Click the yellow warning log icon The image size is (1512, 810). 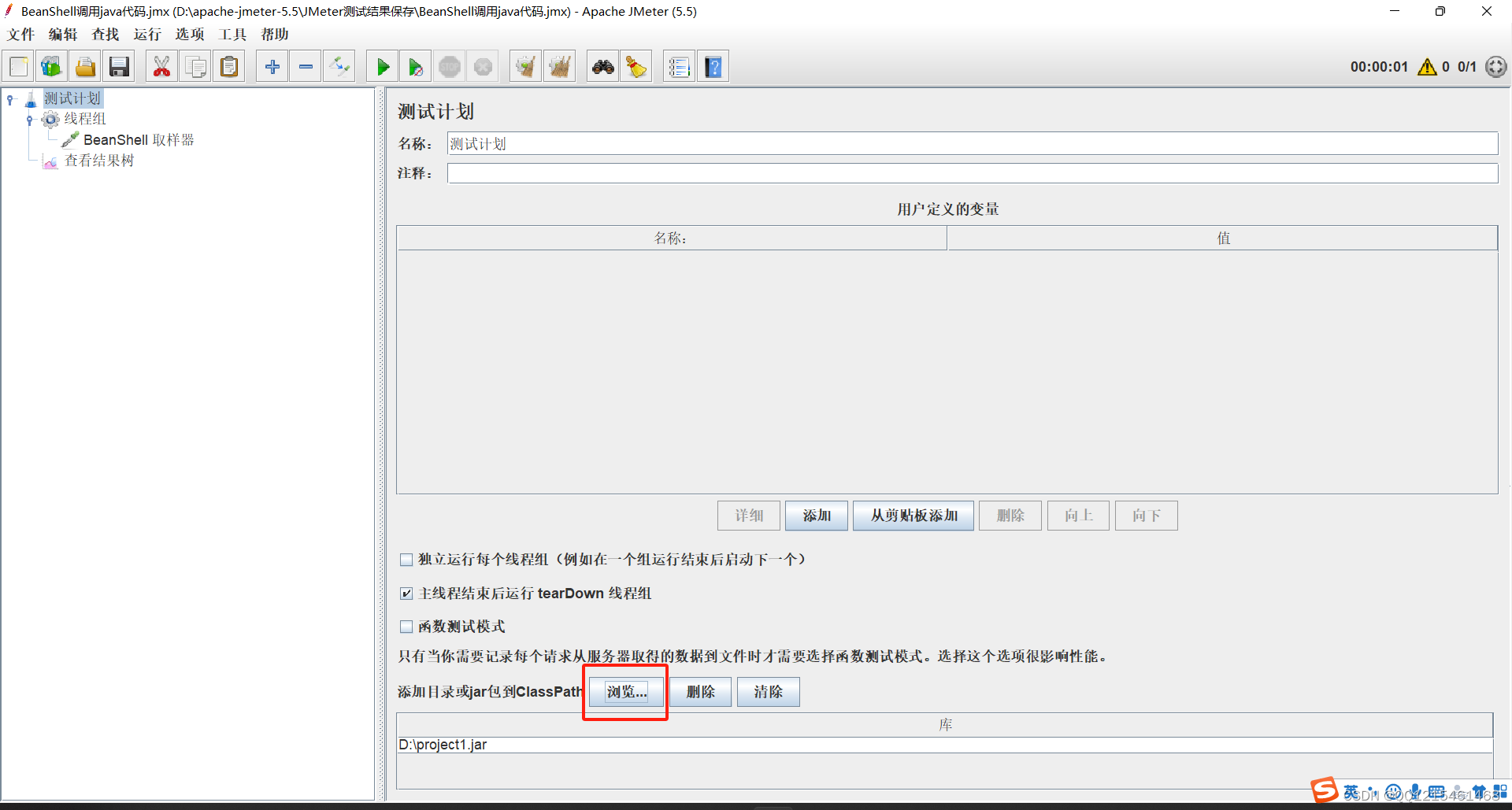(x=1427, y=67)
